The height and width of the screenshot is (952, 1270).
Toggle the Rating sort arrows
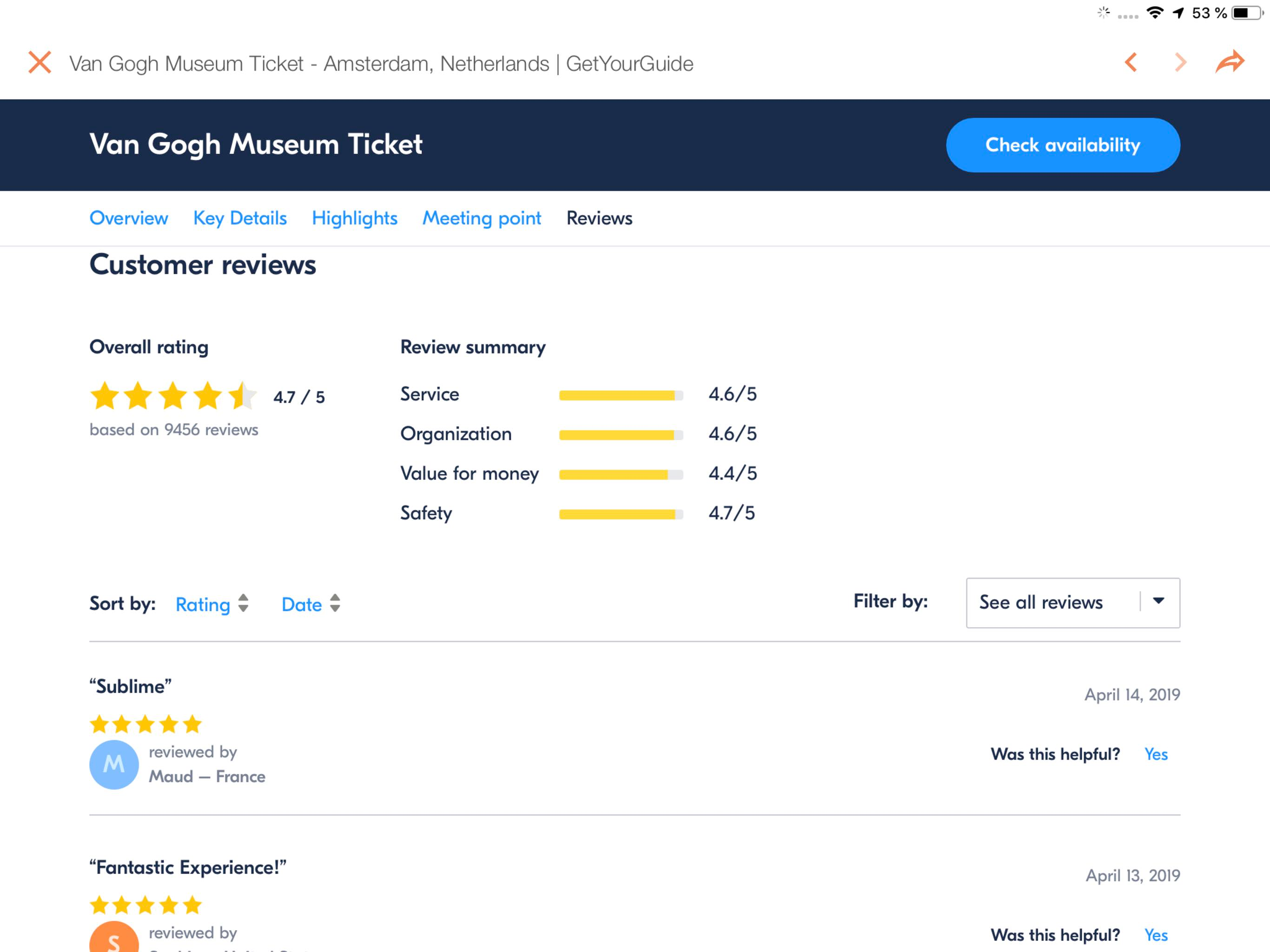coord(244,603)
